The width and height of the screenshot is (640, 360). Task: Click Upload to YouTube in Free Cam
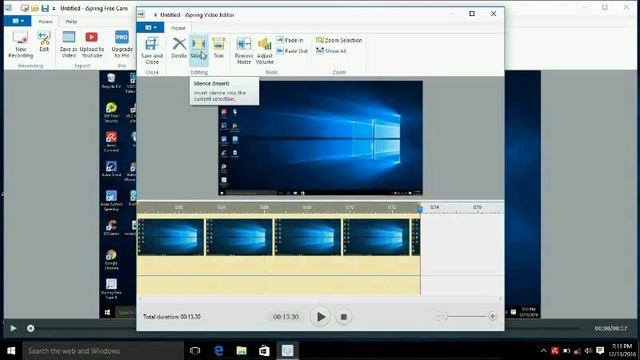point(91,44)
